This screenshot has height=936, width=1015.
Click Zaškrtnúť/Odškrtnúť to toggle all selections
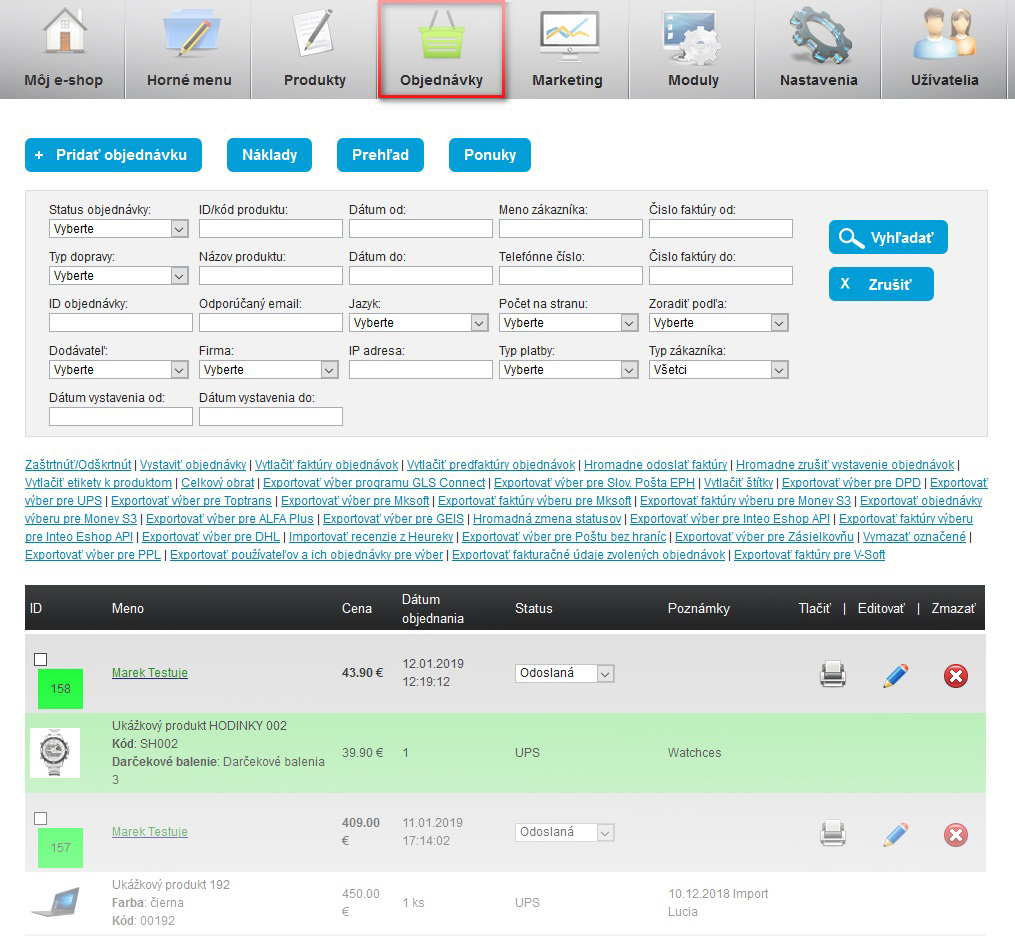tap(78, 465)
